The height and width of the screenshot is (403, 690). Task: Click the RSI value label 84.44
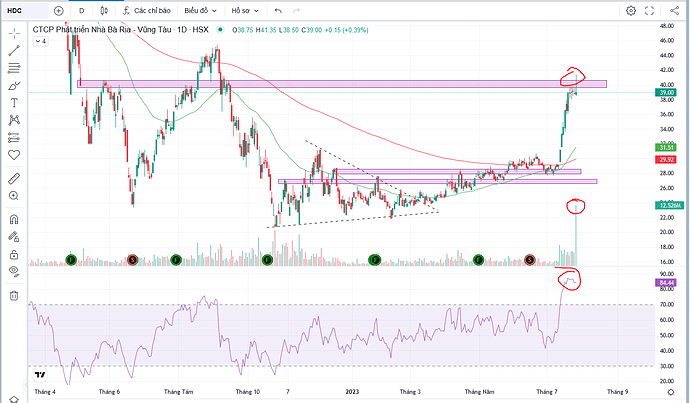[x=666, y=282]
